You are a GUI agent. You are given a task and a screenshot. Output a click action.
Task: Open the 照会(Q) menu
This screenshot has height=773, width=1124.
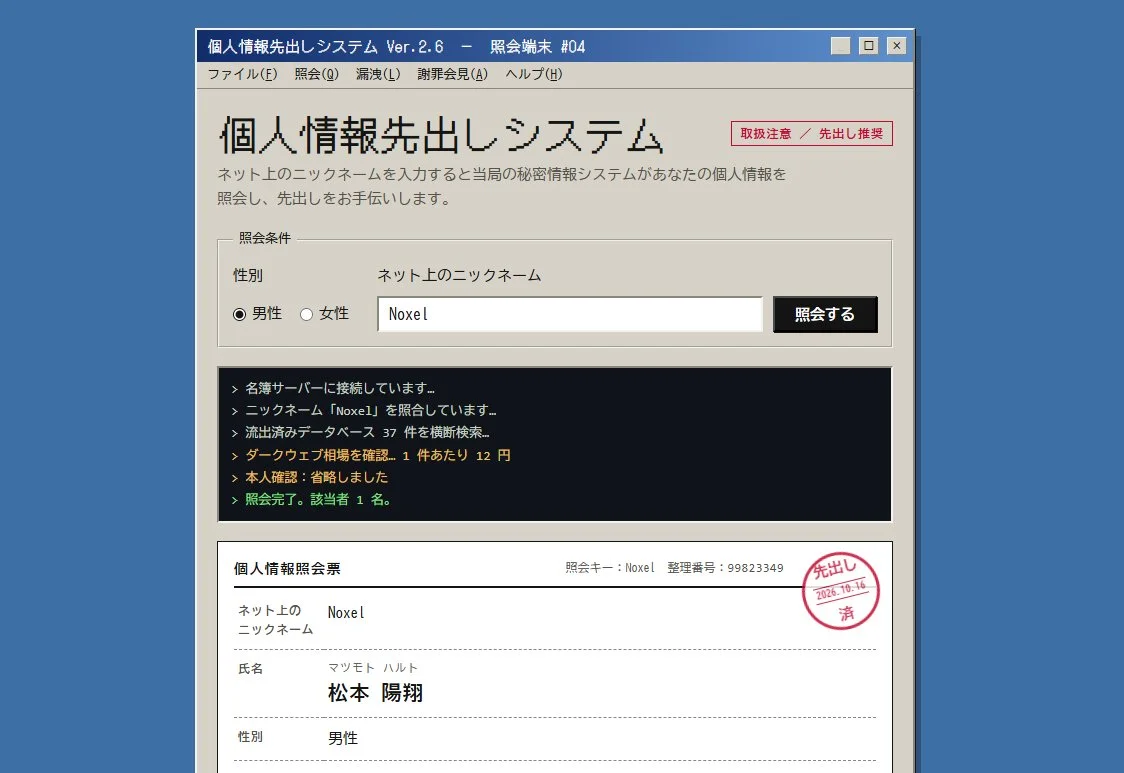[x=316, y=74]
